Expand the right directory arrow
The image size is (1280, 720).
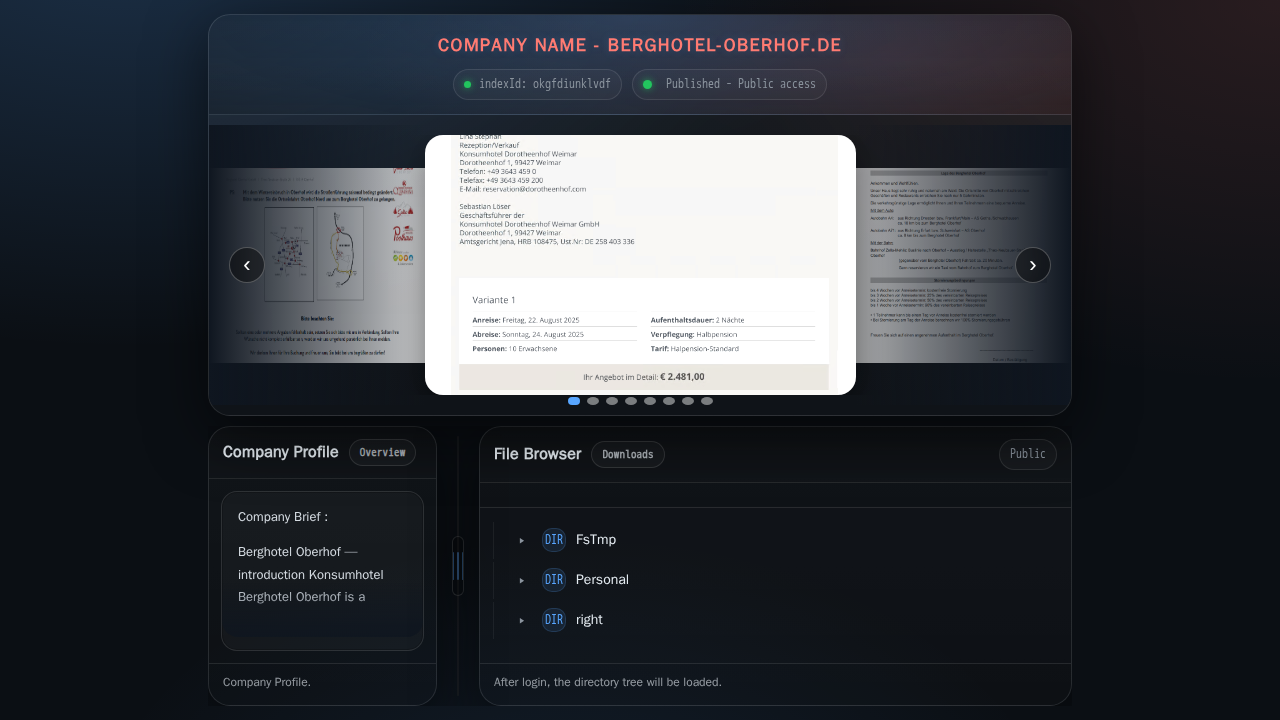522,620
